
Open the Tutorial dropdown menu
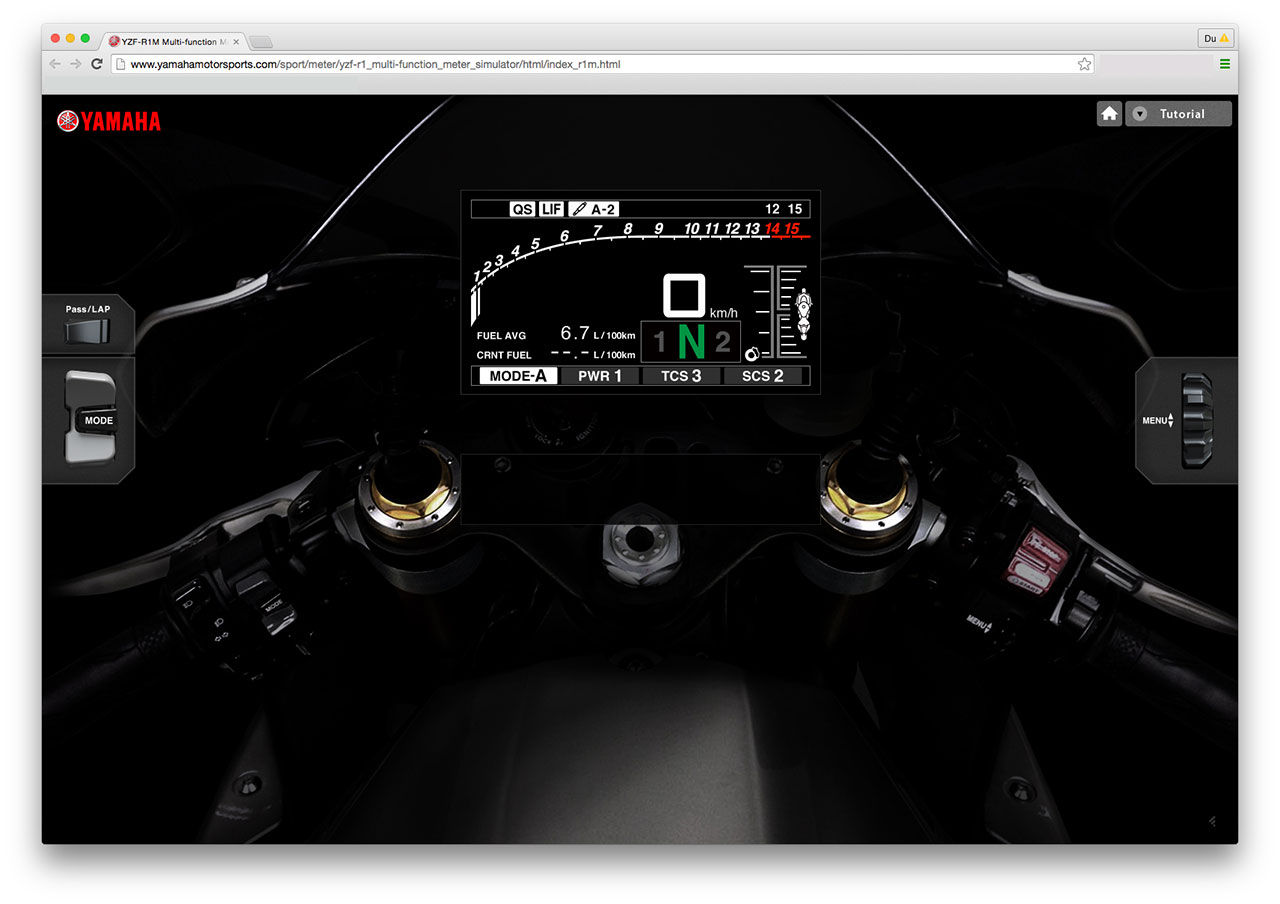(1179, 114)
